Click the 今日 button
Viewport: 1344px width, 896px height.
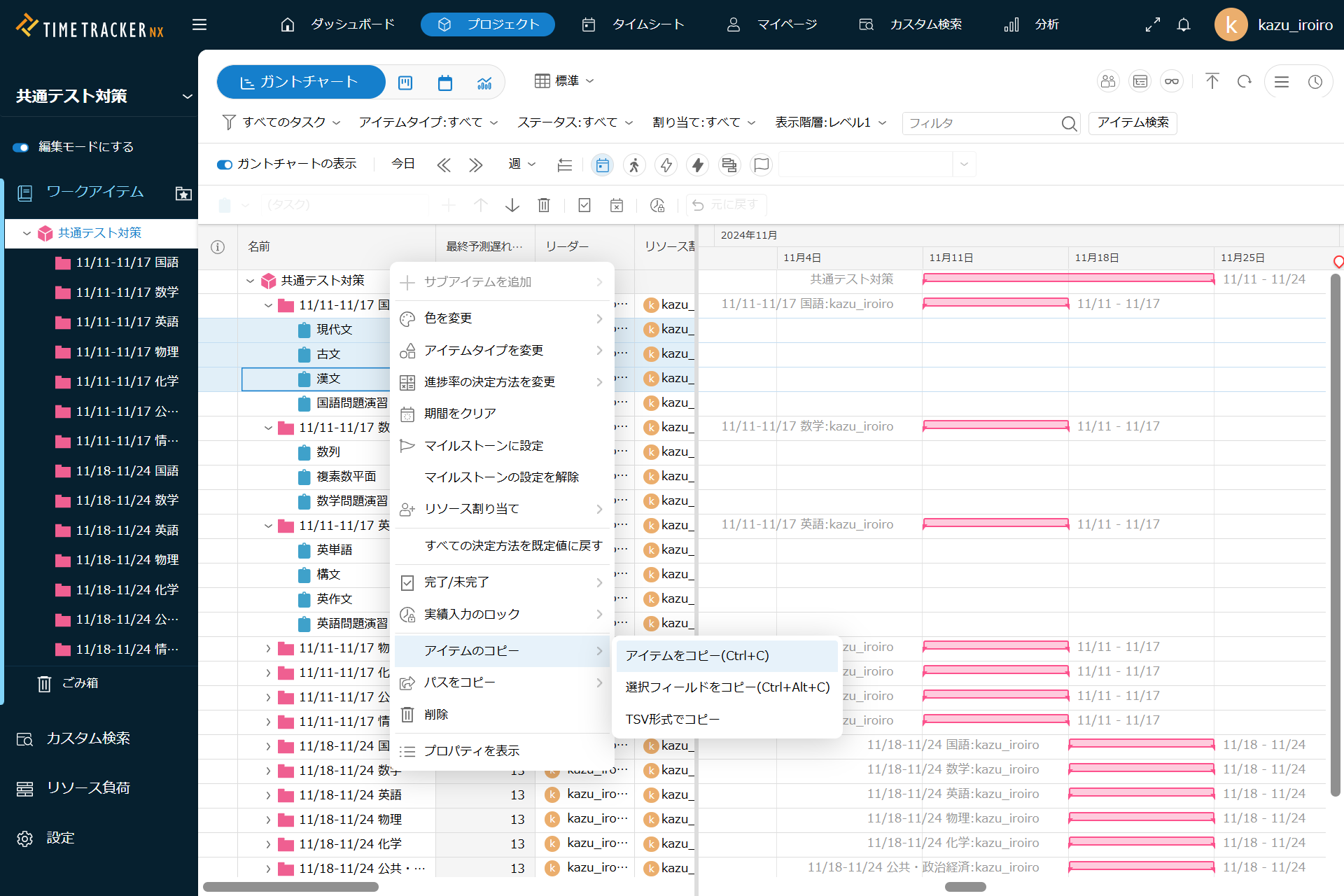(402, 164)
